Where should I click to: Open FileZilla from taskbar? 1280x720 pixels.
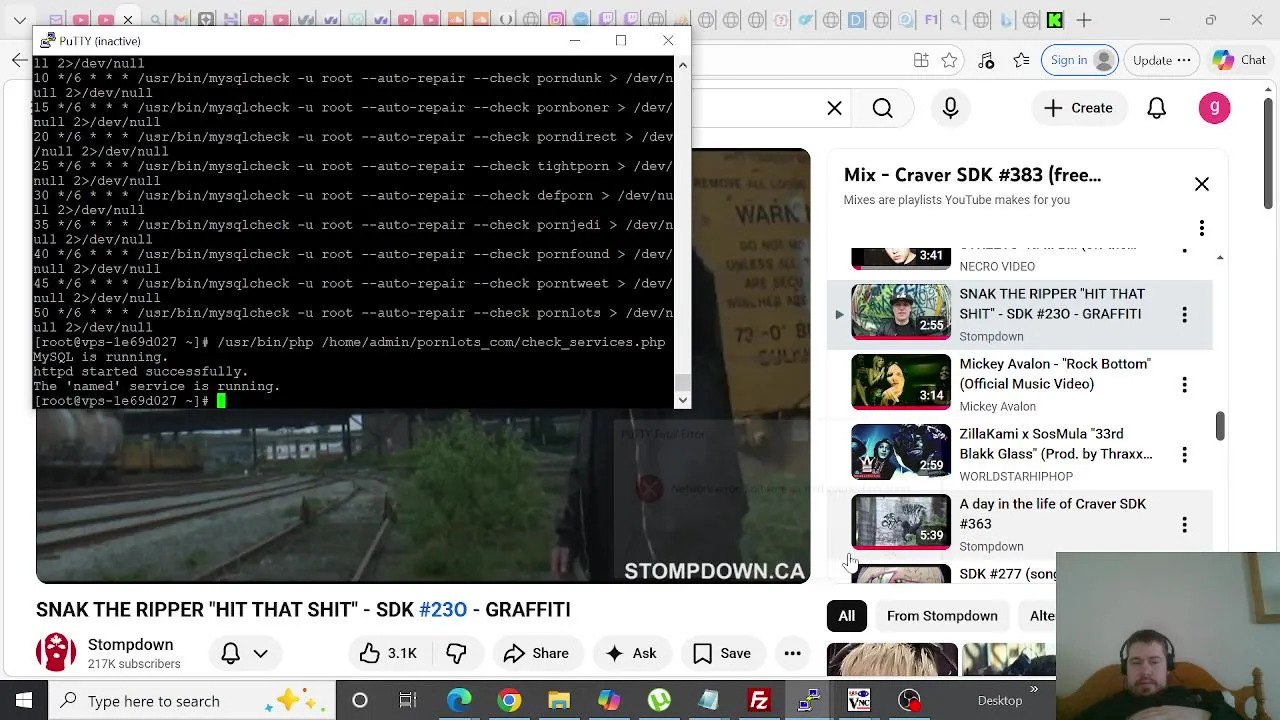[x=759, y=701]
